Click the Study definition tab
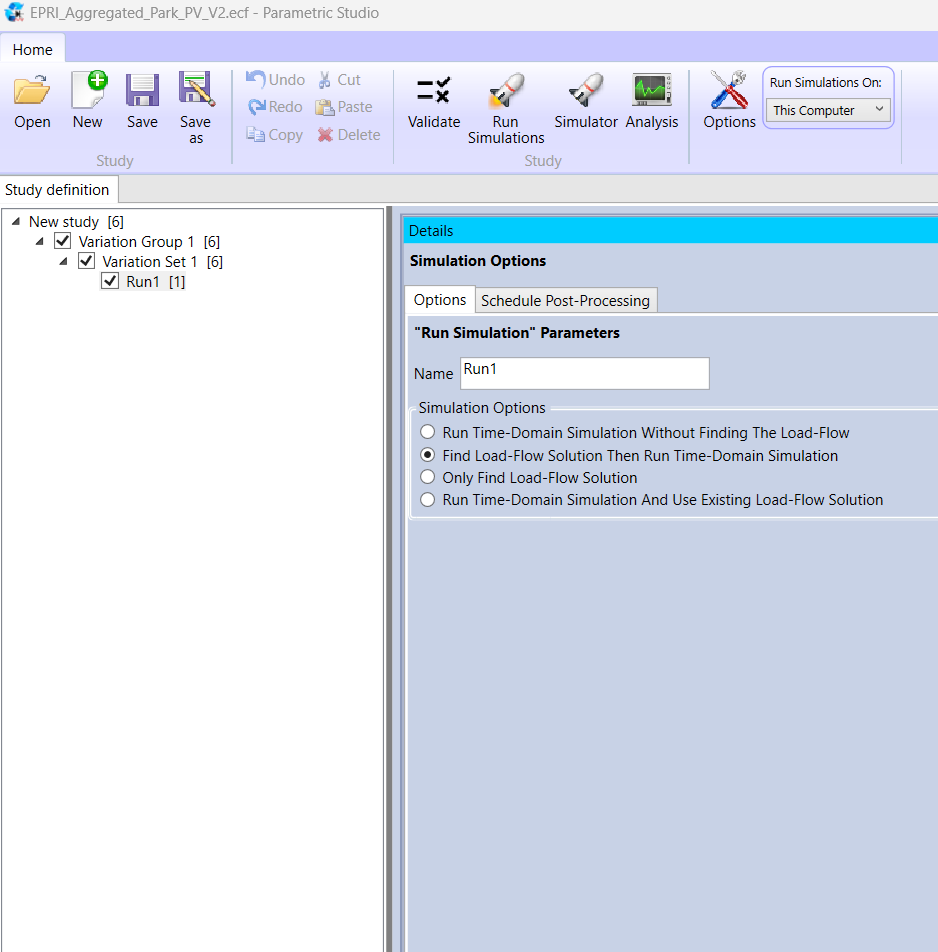Image resolution: width=938 pixels, height=952 pixels. (x=57, y=190)
